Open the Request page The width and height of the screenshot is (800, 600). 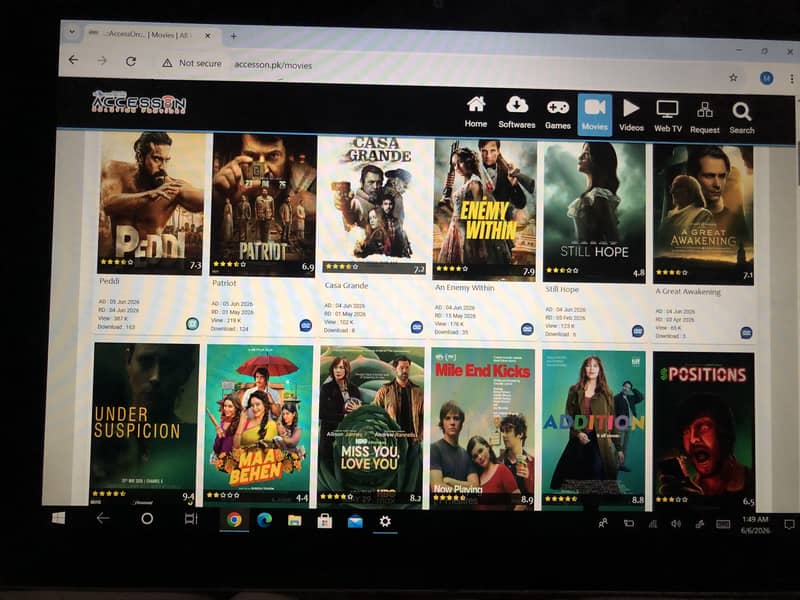pyautogui.click(x=705, y=118)
